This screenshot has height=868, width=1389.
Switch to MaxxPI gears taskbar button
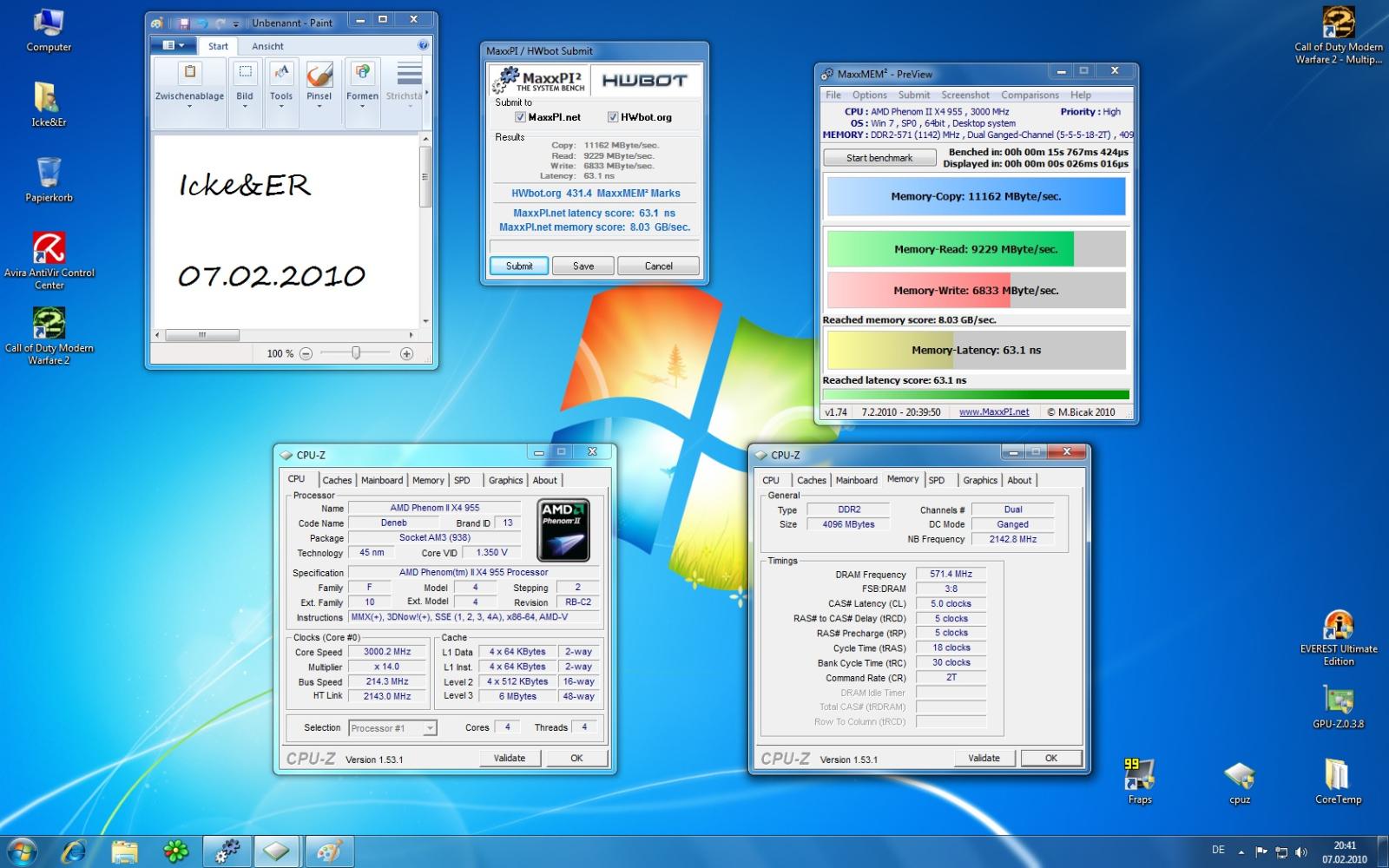(x=227, y=852)
